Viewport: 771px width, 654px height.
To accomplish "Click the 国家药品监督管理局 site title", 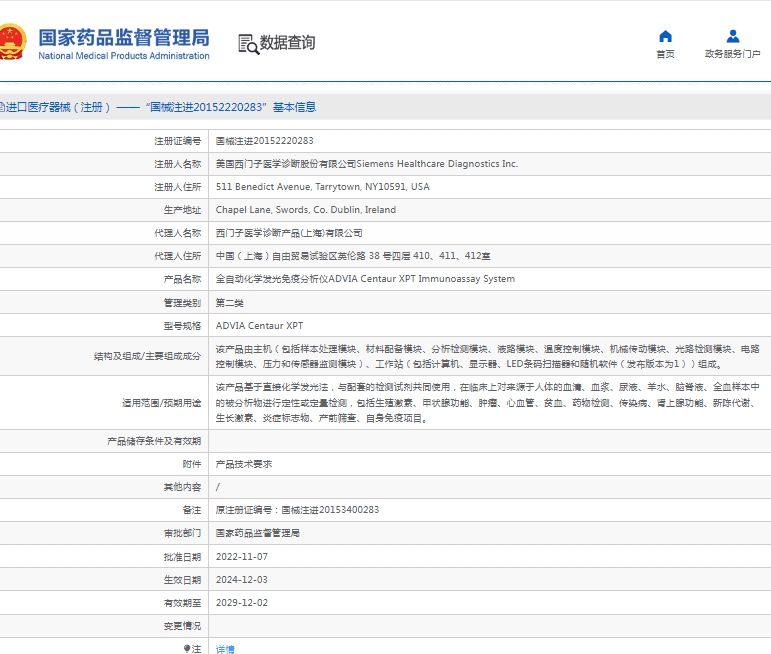I will (x=123, y=37).
